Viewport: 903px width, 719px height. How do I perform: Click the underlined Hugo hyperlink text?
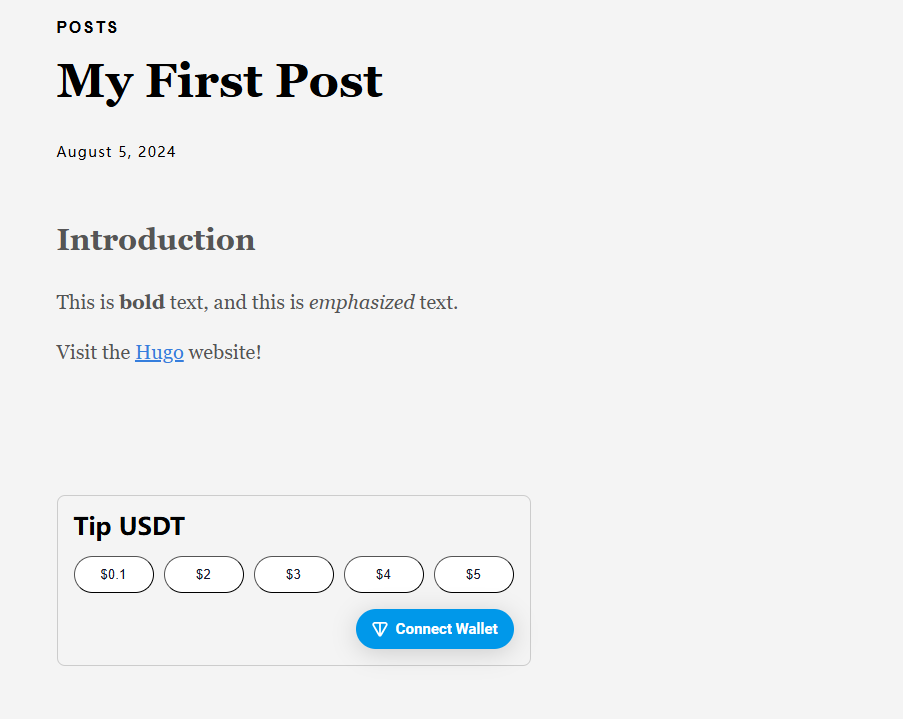point(159,352)
